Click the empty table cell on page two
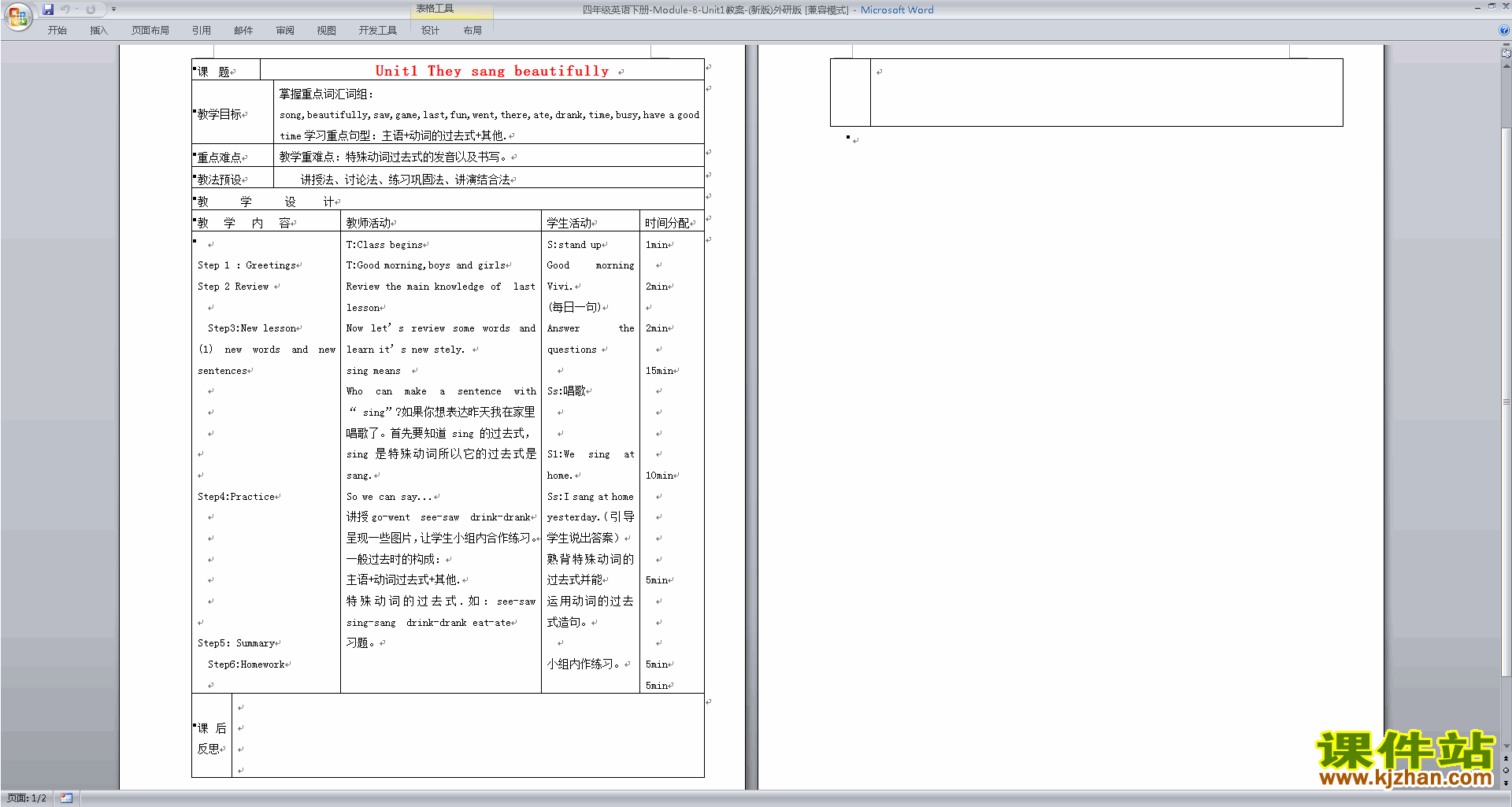Viewport: 1512px width, 807px height. [x=1106, y=92]
